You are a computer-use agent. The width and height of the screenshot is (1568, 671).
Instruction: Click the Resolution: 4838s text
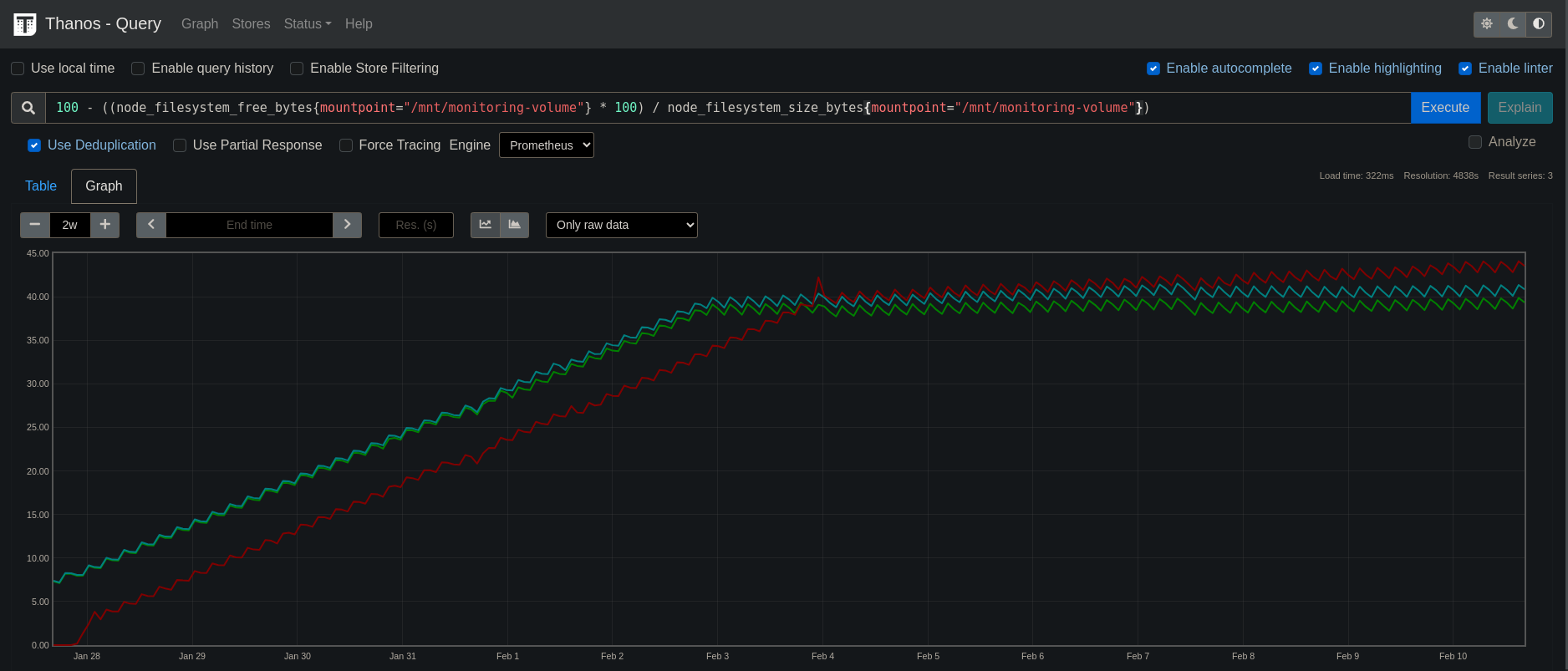(1441, 175)
